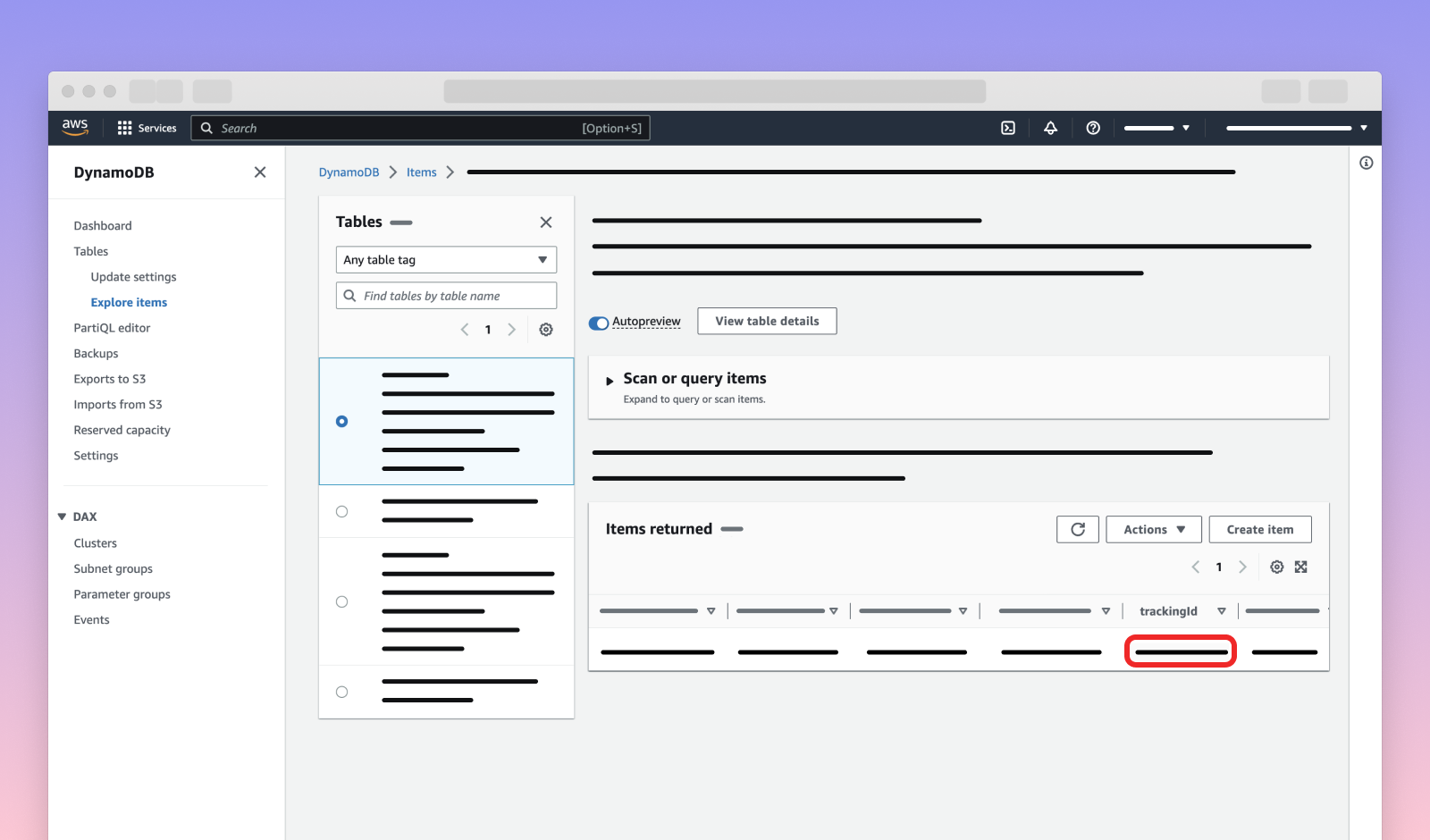Open DAX Parameter groups

(122, 594)
